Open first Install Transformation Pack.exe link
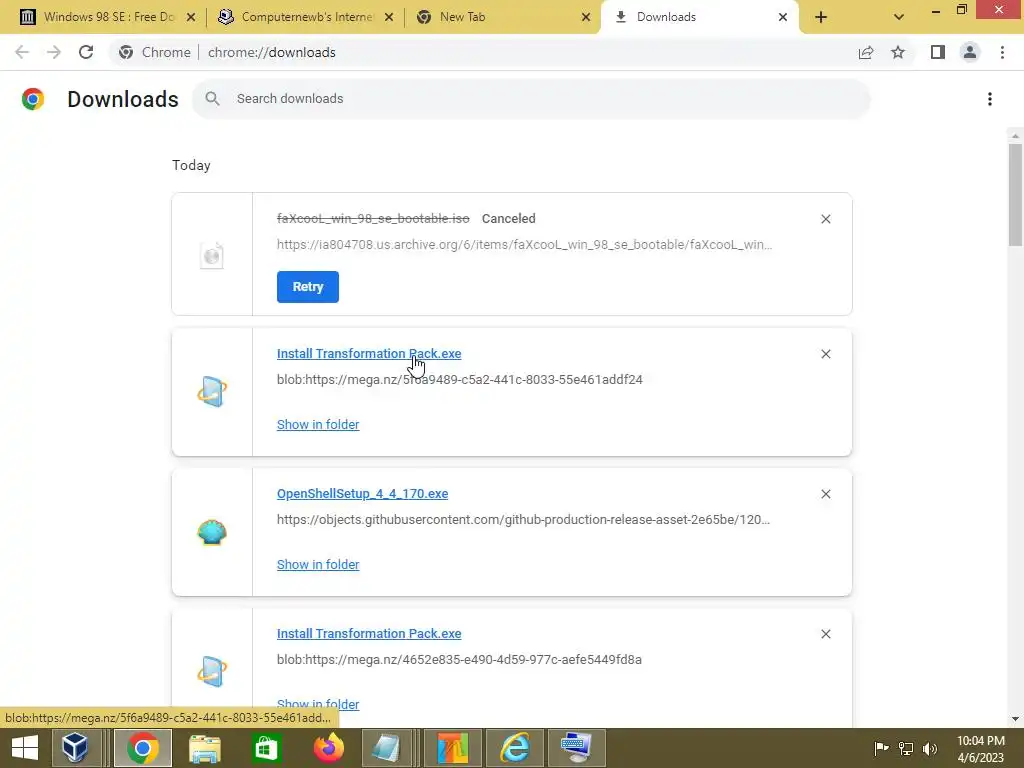1024x768 pixels. [x=369, y=353]
